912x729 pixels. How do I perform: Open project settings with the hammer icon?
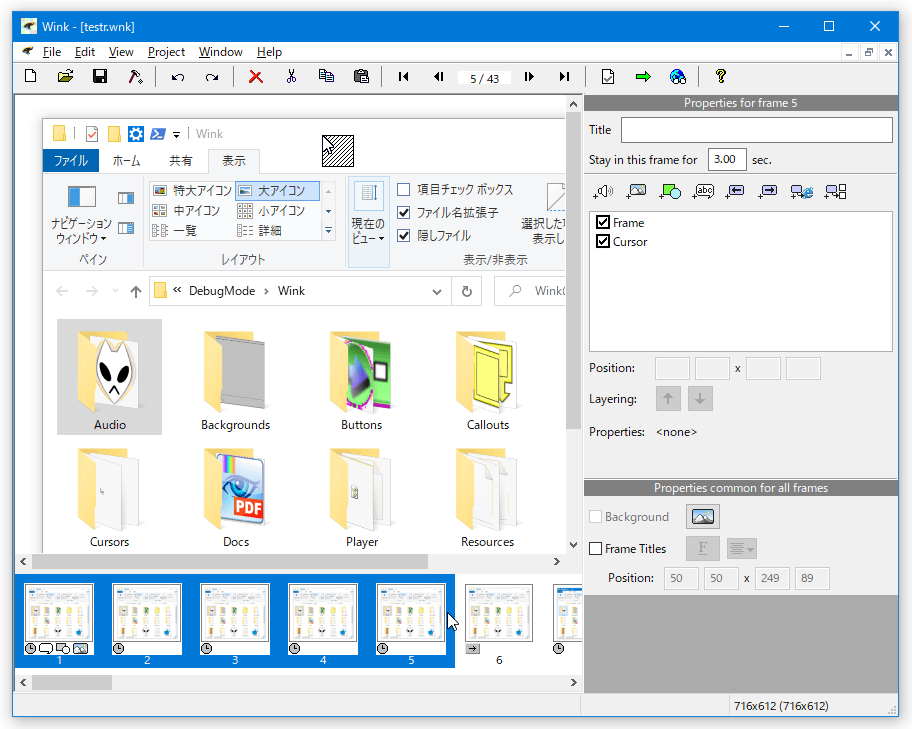(136, 76)
